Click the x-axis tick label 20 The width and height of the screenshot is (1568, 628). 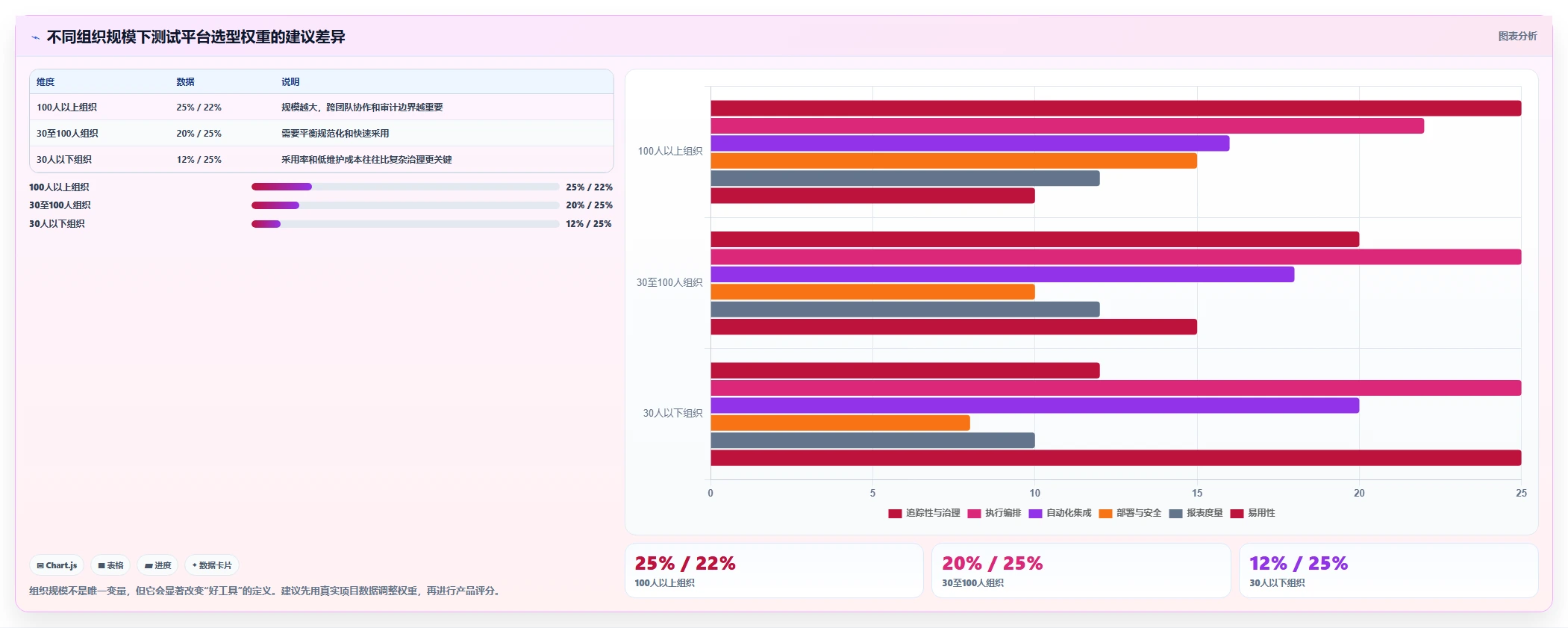[x=1359, y=493]
